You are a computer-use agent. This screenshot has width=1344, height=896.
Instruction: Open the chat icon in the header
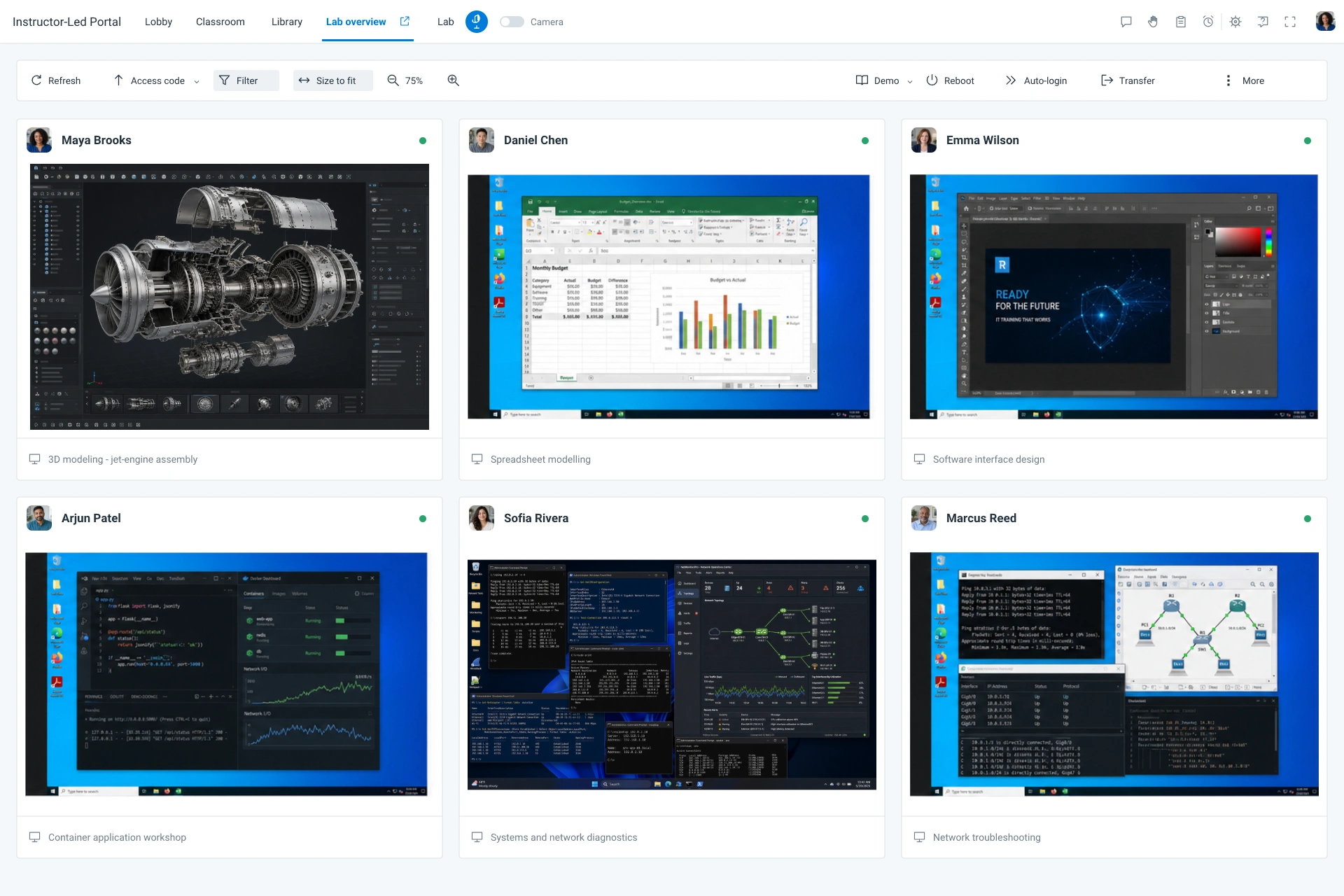point(1126,22)
